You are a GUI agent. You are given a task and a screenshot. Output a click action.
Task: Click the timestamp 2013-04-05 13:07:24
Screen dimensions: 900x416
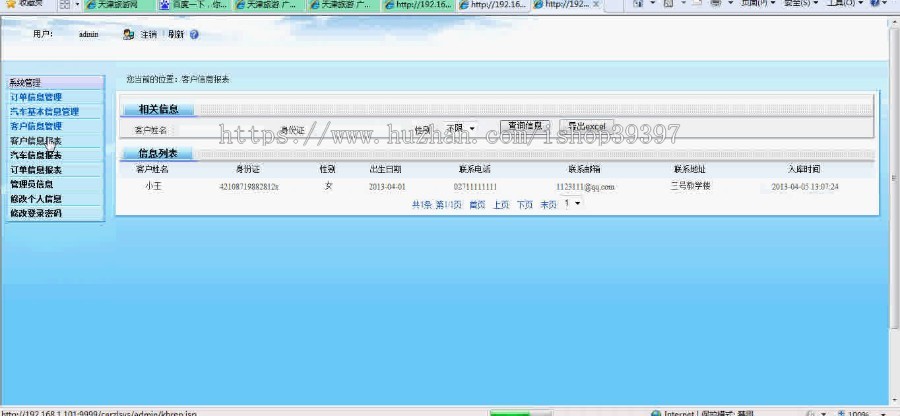805,186
